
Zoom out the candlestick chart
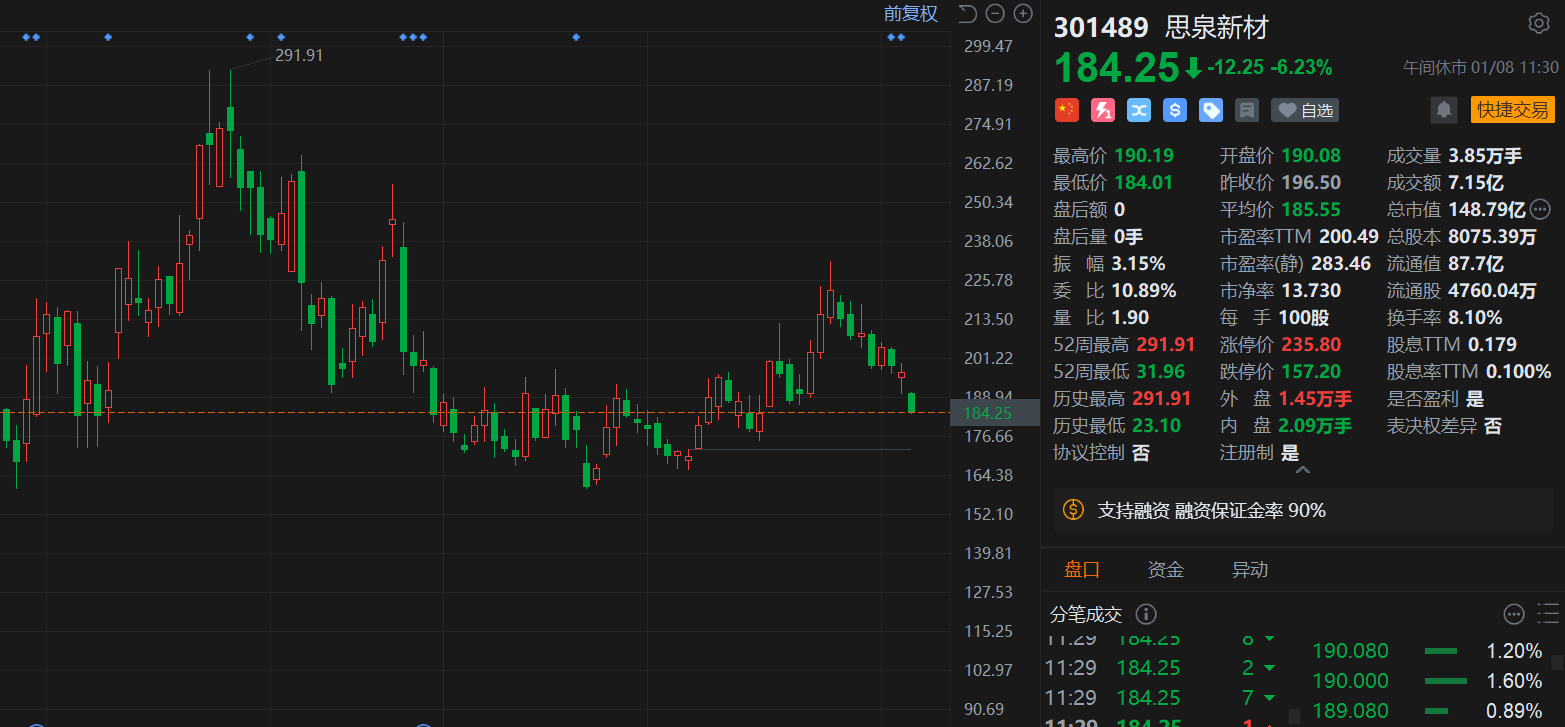(x=995, y=13)
